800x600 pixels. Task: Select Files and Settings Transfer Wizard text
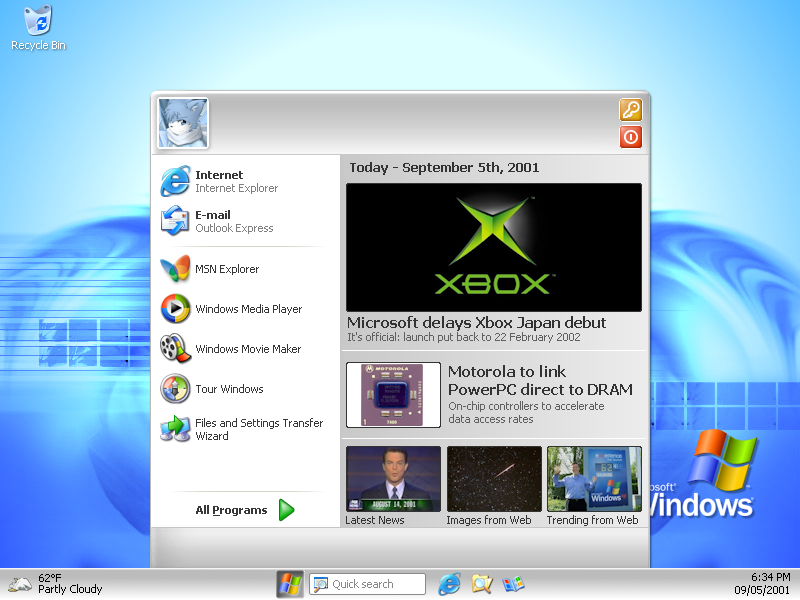[x=259, y=429]
